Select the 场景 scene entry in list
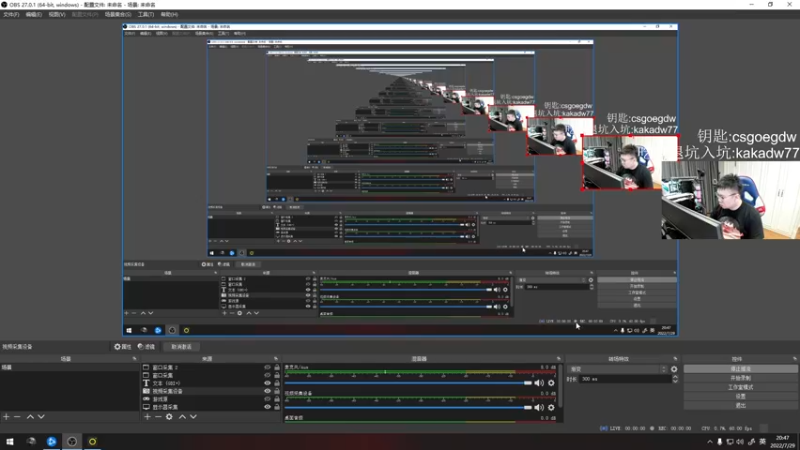800x450 pixels. tap(69, 367)
